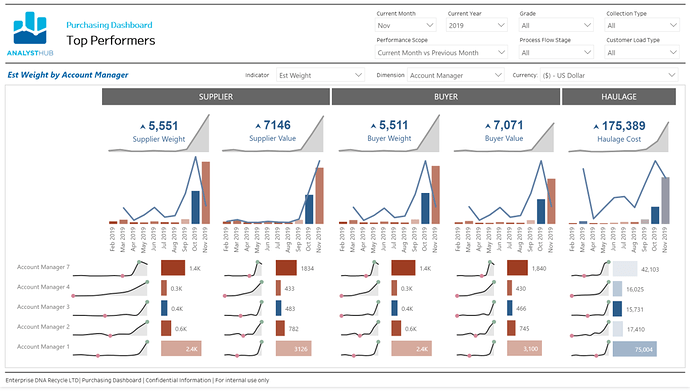Expand the Grade filter dropdown

(x=556, y=26)
